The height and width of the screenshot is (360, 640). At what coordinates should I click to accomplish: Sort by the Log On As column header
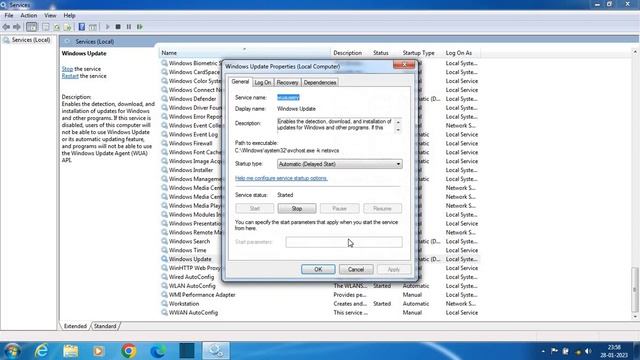461,53
